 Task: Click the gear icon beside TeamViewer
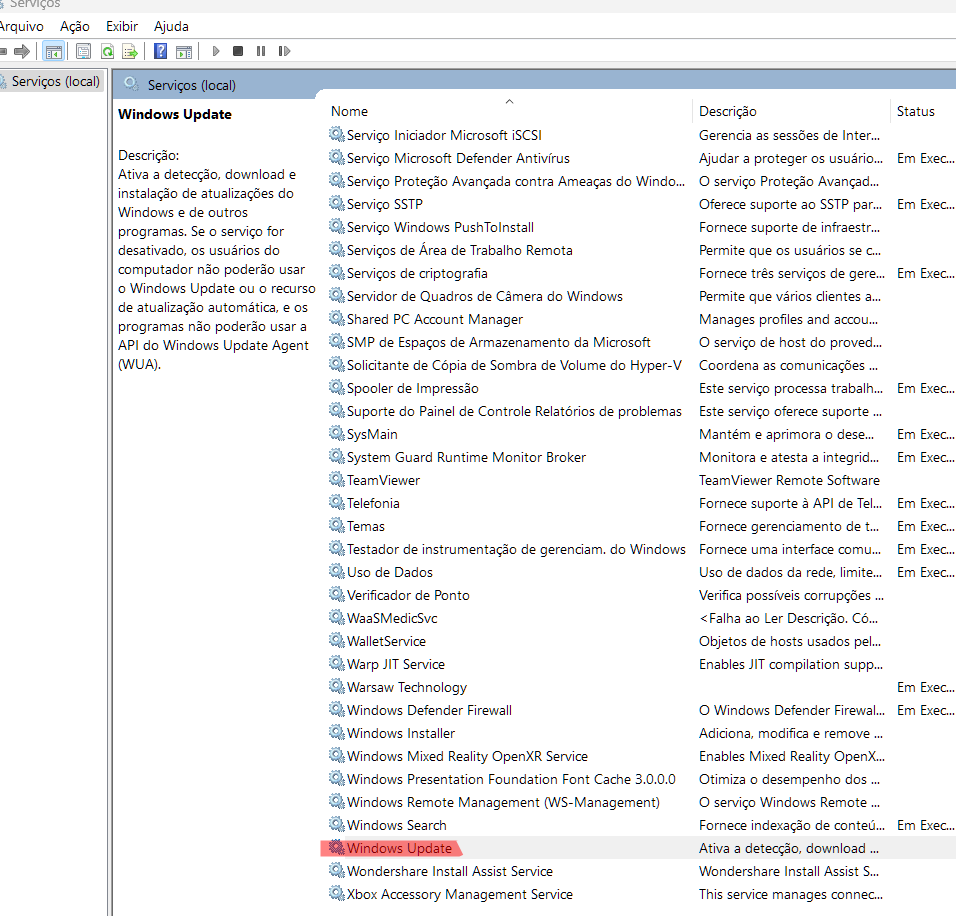(337, 479)
